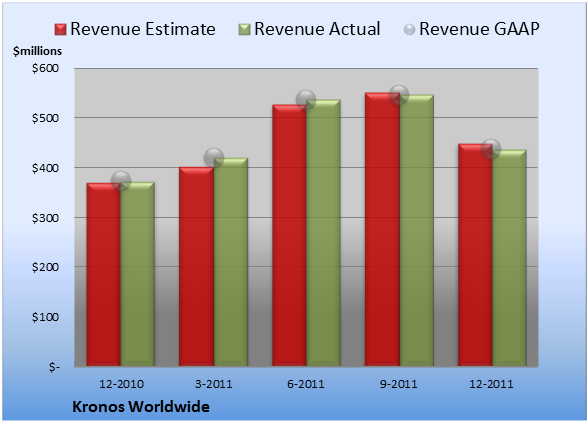Select the red estimate bar for 3-2011

[196, 266]
